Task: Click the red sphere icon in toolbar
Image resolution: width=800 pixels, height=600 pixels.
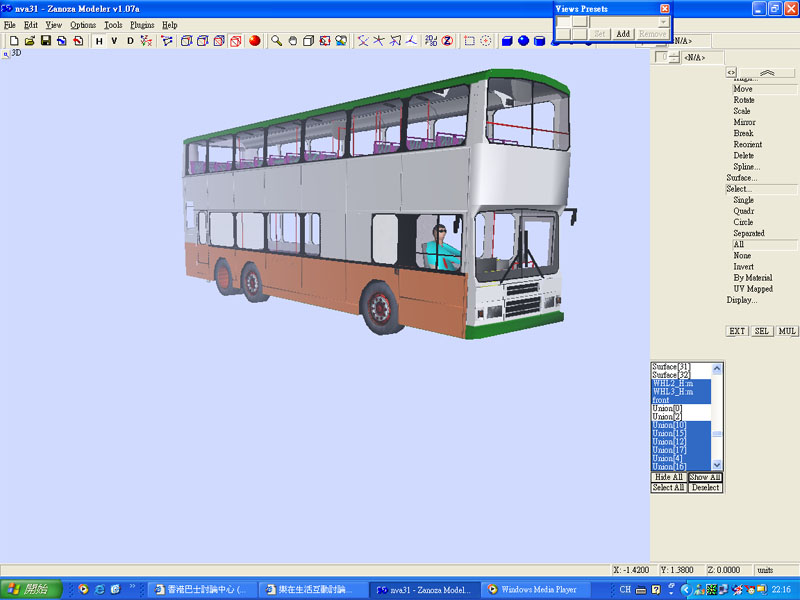Action: (x=254, y=41)
